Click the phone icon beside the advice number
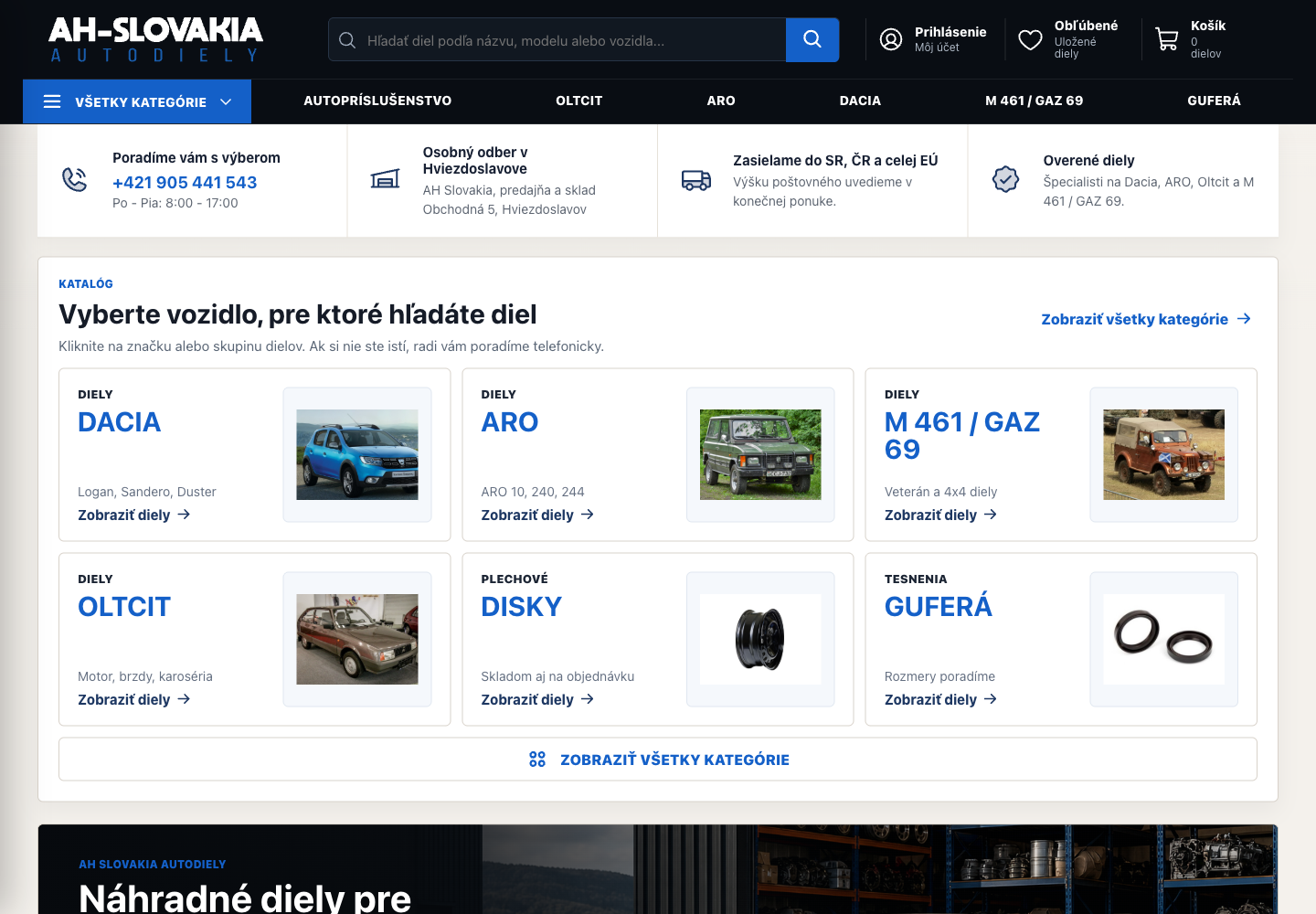This screenshot has height=914, width=1316. [x=75, y=179]
